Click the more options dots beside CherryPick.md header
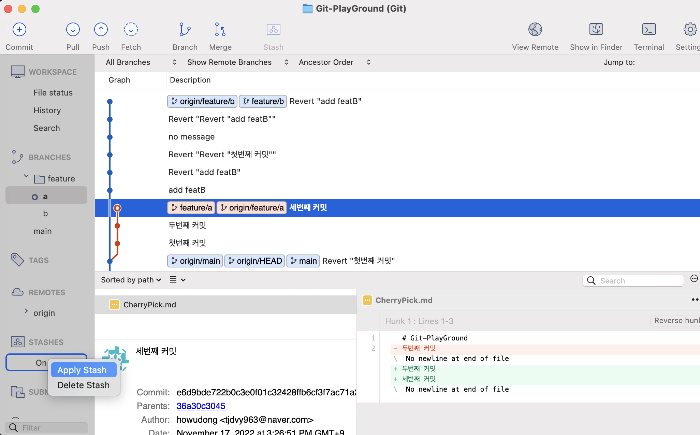 695,300
